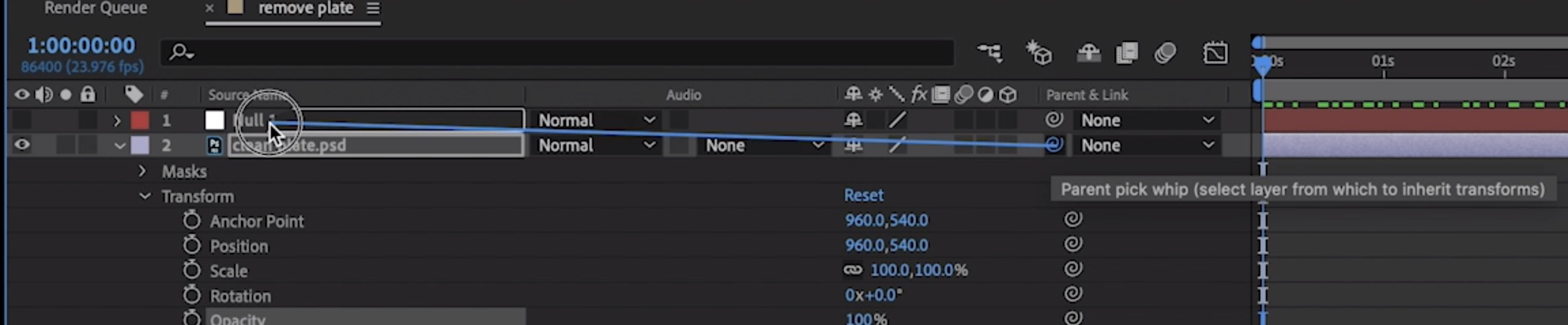Switch to the Render Queue tab
The width and height of the screenshot is (1568, 325).
(95, 9)
